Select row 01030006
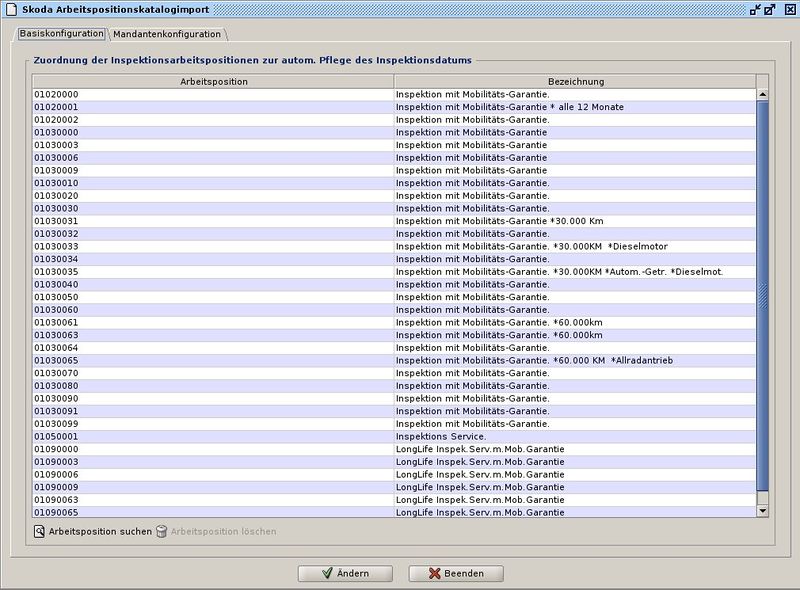Screen dimensions: 800x590 (x=394, y=158)
